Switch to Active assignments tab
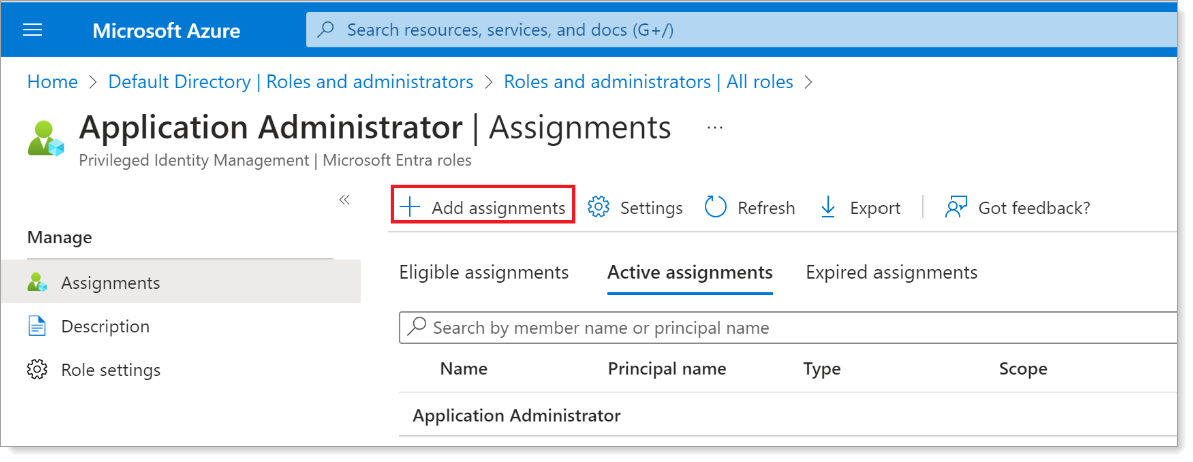Image resolution: width=1193 pixels, height=462 pixels. (x=690, y=272)
